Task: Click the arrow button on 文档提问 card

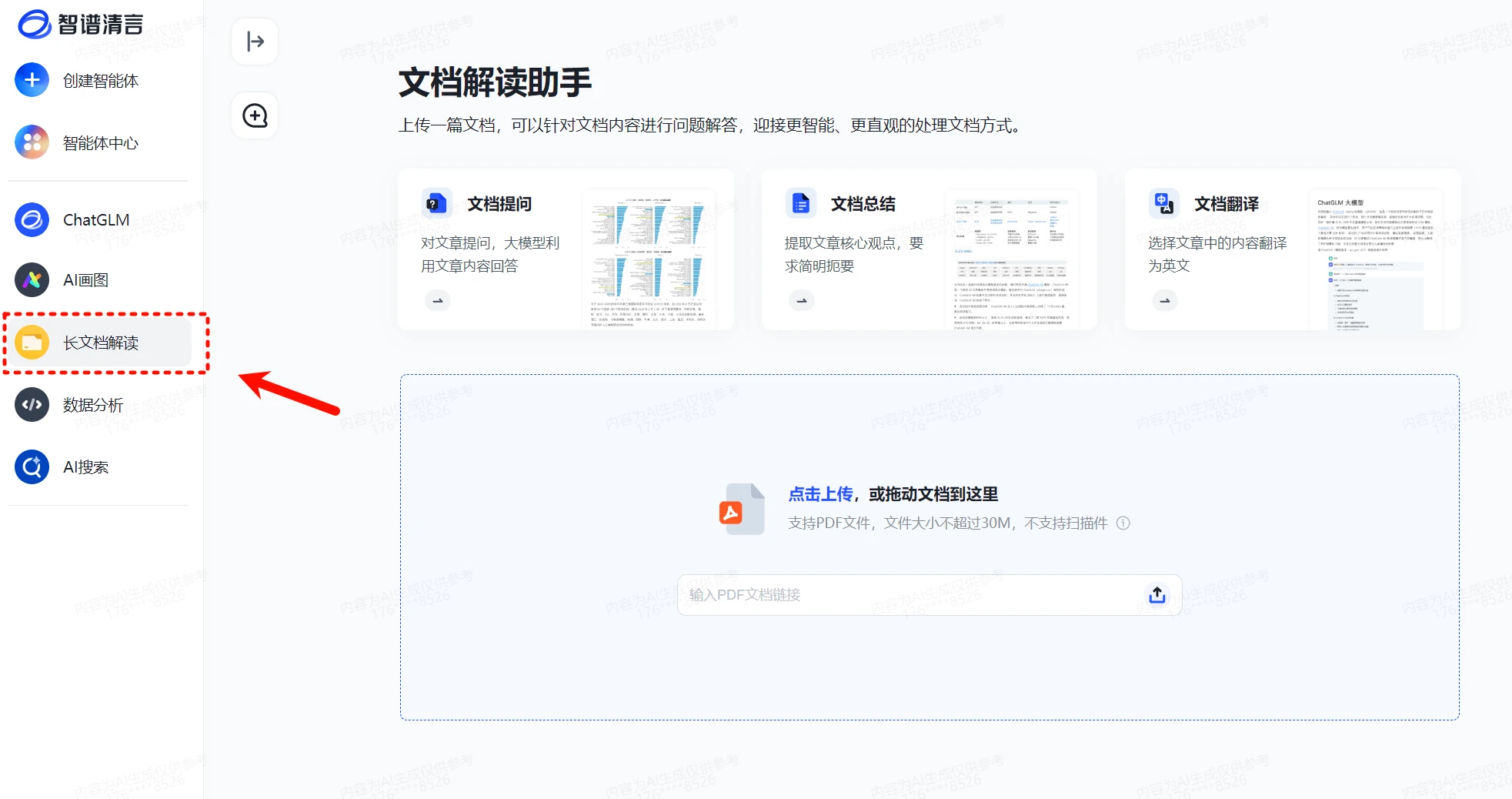Action: click(x=438, y=300)
